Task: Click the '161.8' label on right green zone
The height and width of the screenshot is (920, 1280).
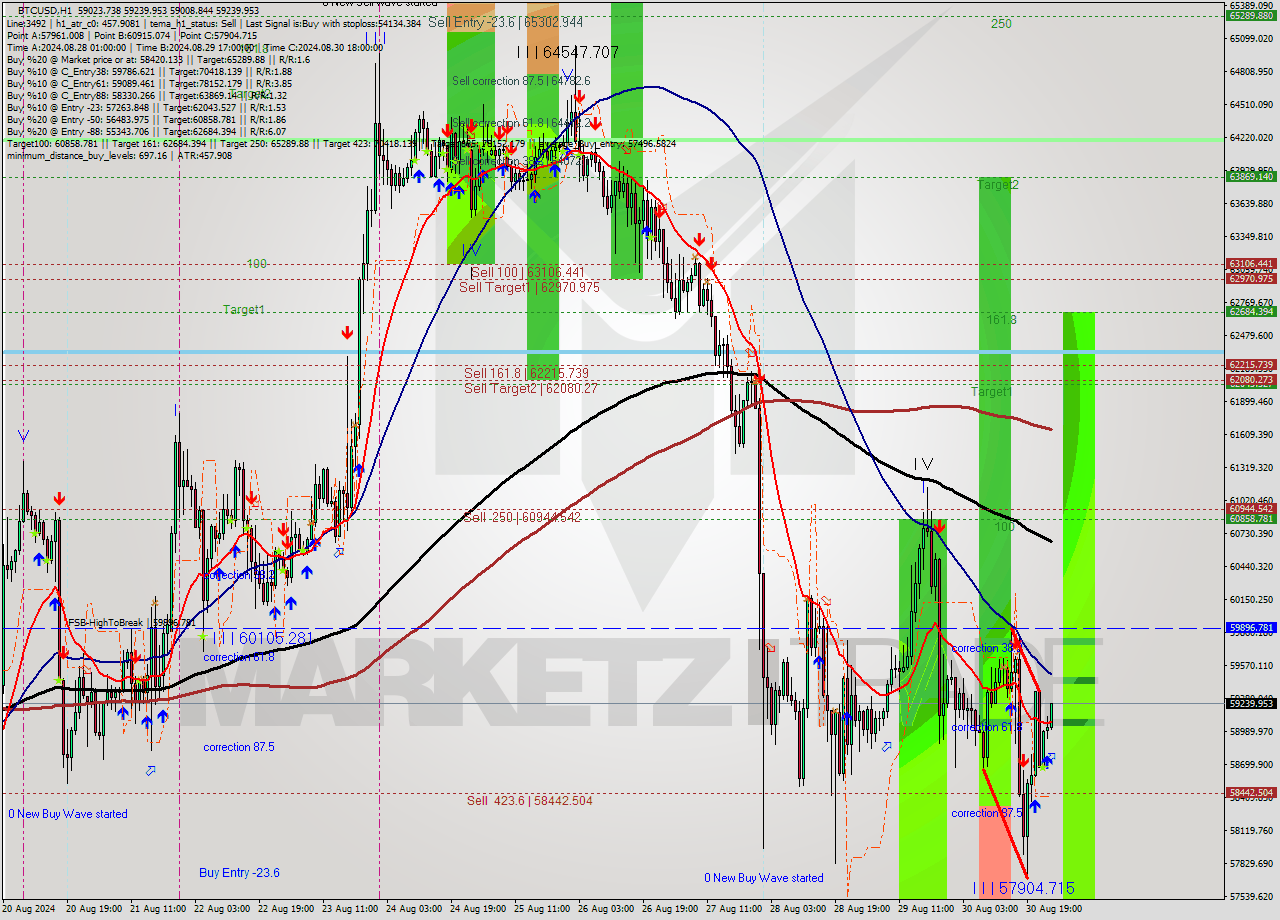Action: point(1002,320)
